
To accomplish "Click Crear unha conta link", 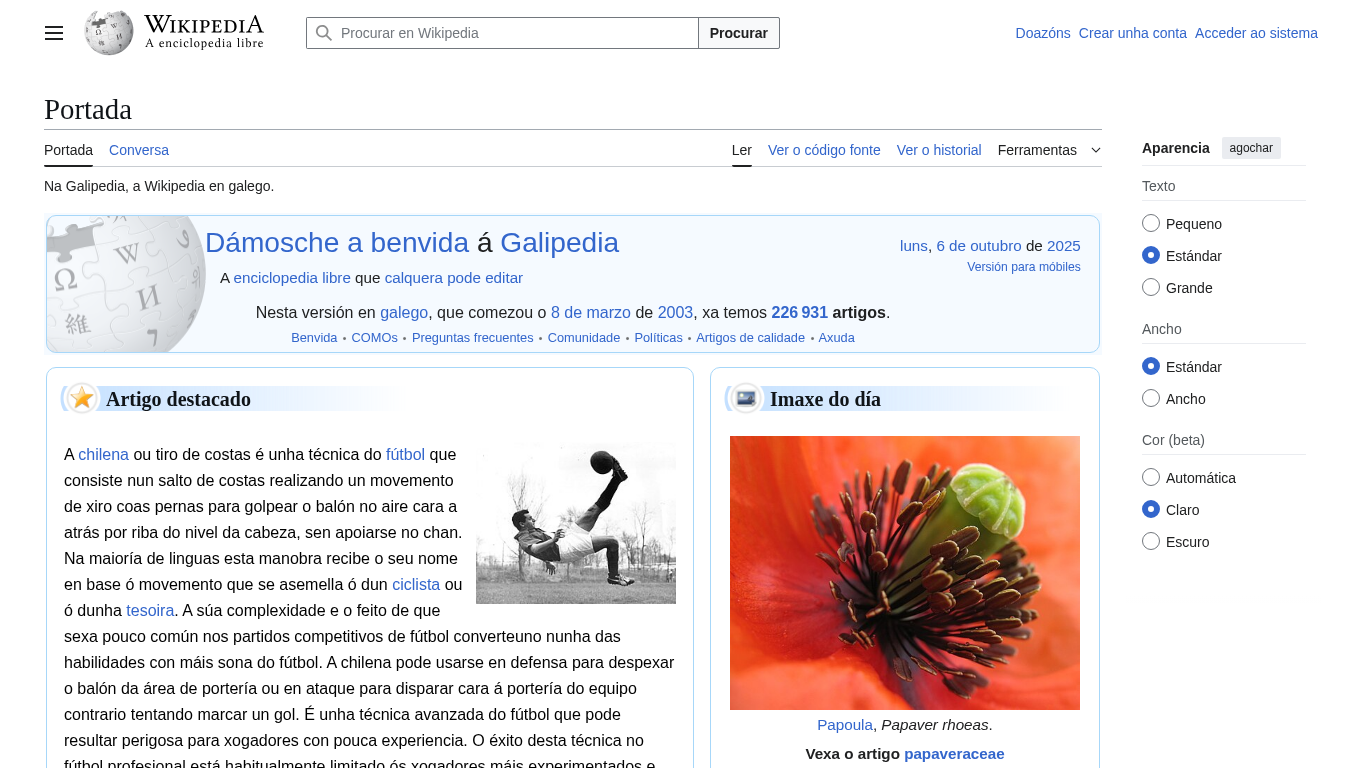I will 1133,33.
